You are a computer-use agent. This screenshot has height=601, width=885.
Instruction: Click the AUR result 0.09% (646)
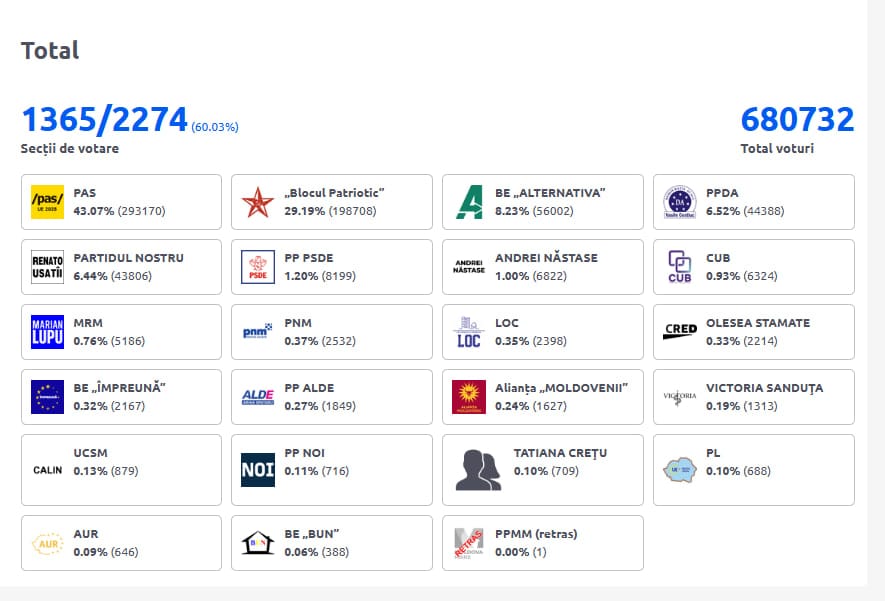106,552
